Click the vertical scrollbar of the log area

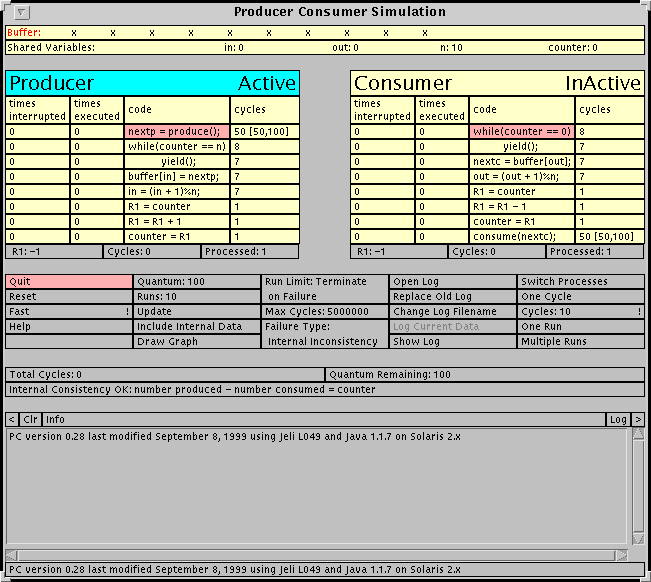point(637,490)
